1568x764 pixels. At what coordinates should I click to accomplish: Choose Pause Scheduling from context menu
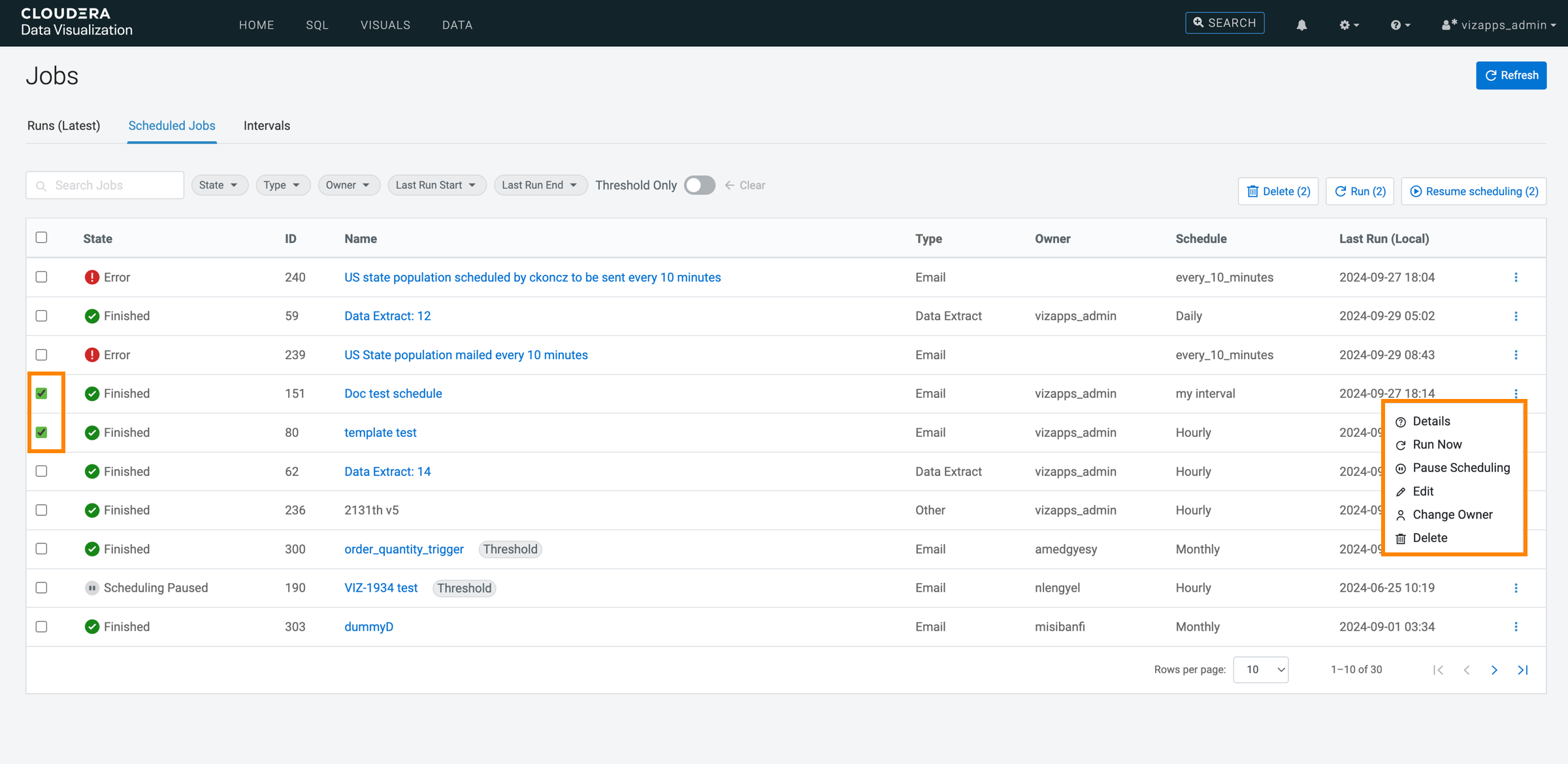pos(1460,468)
